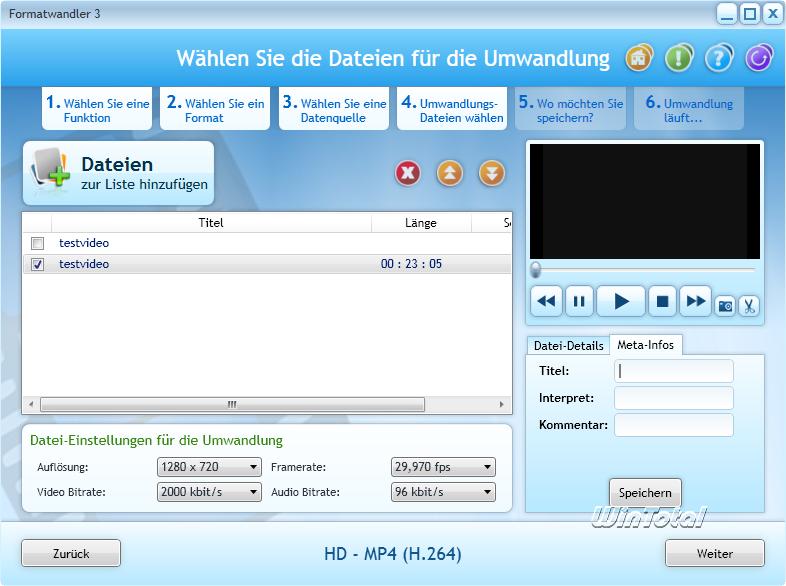Screen dimensions: 786x586
Task: Take snapshot with camera icon
Action: click(x=725, y=305)
